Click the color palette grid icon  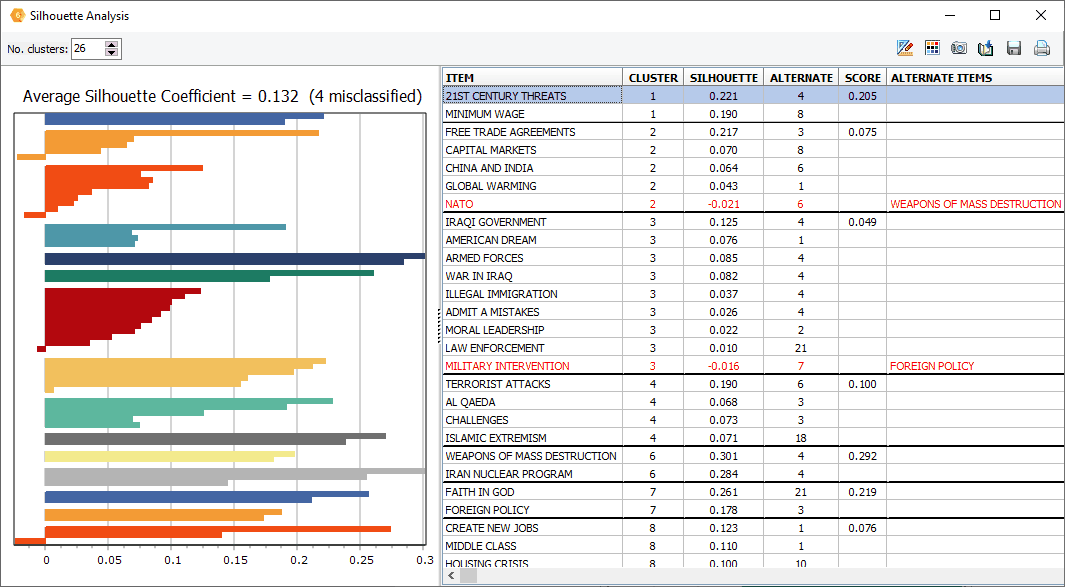click(933, 48)
